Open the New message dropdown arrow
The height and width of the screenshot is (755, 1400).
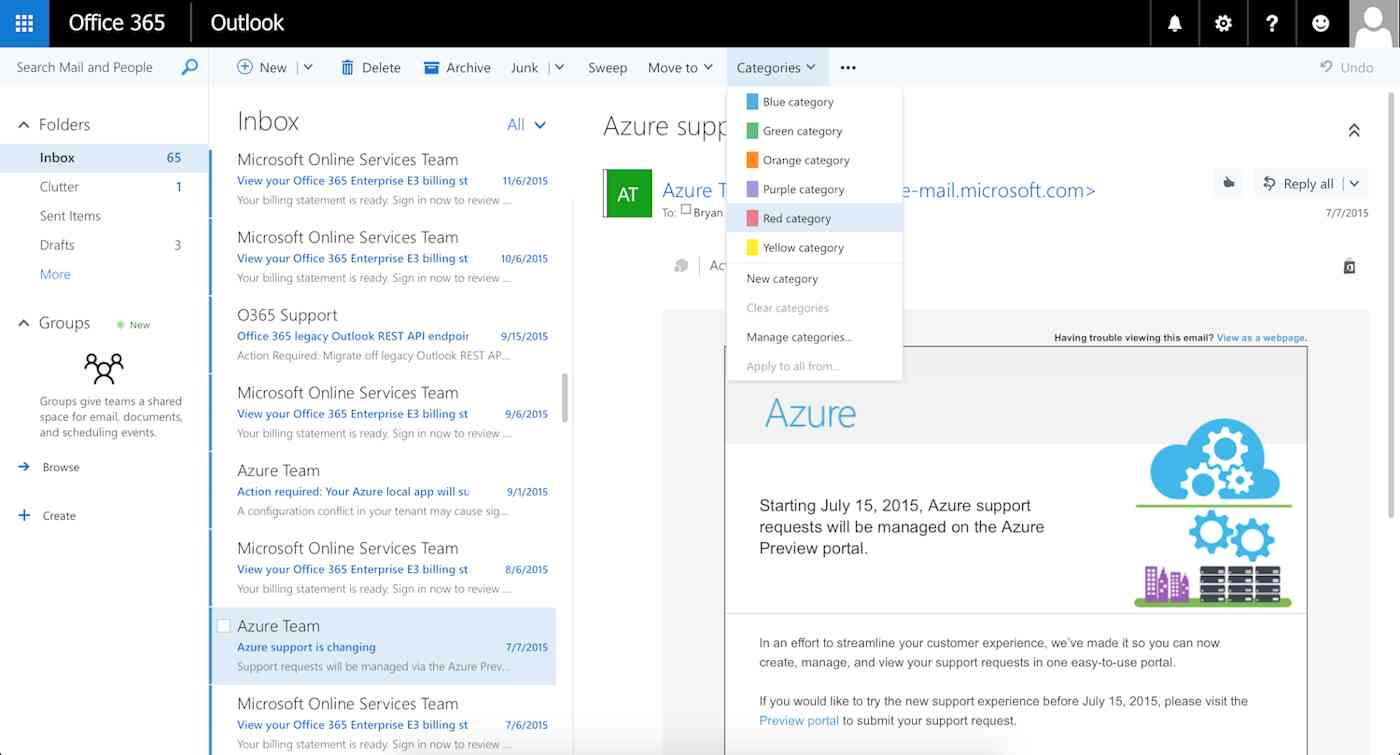[308, 67]
